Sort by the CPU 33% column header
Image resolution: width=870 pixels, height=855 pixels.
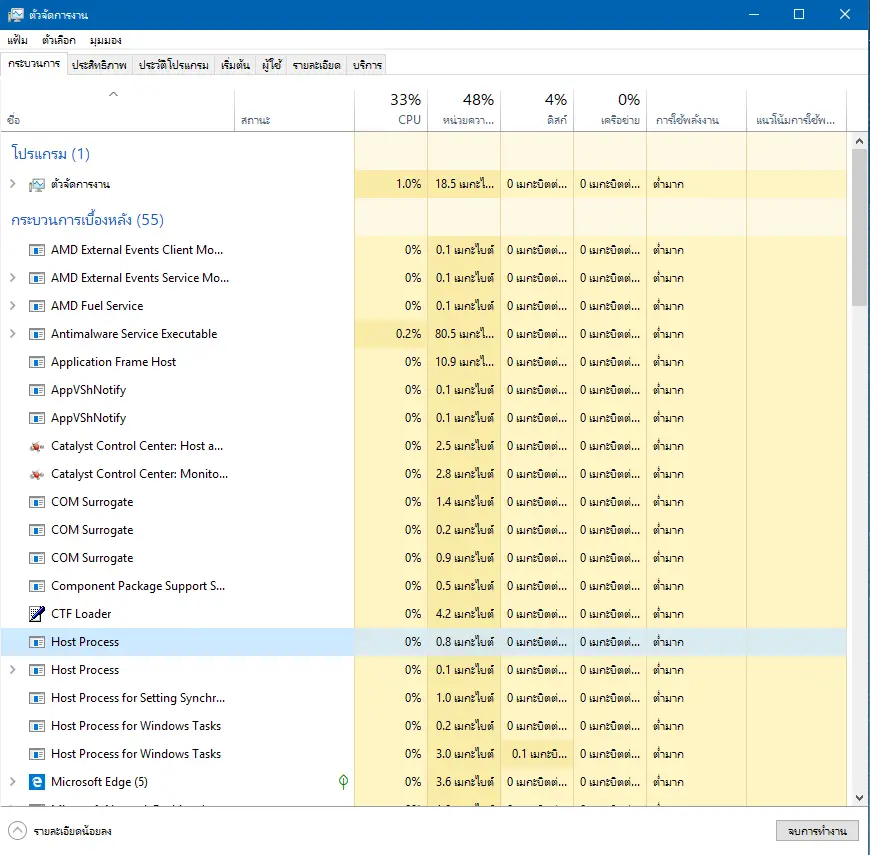pos(391,111)
